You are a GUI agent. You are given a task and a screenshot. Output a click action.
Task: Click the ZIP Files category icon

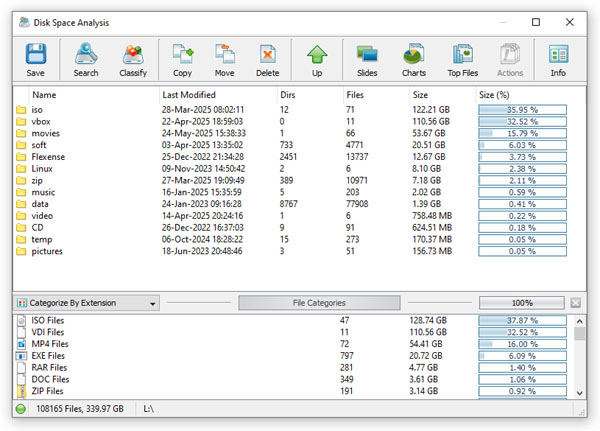21,391
